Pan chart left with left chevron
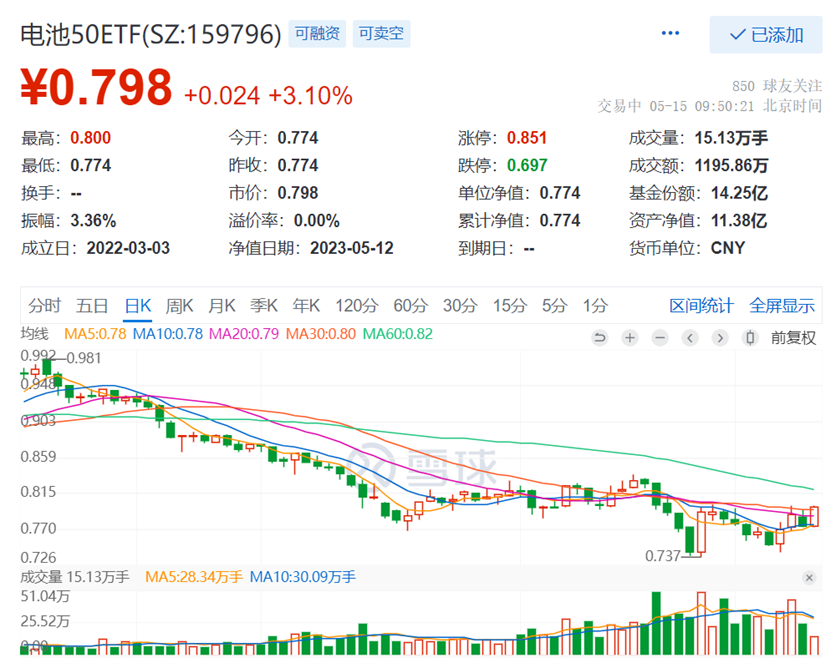This screenshot has height=658, width=831. click(x=689, y=337)
